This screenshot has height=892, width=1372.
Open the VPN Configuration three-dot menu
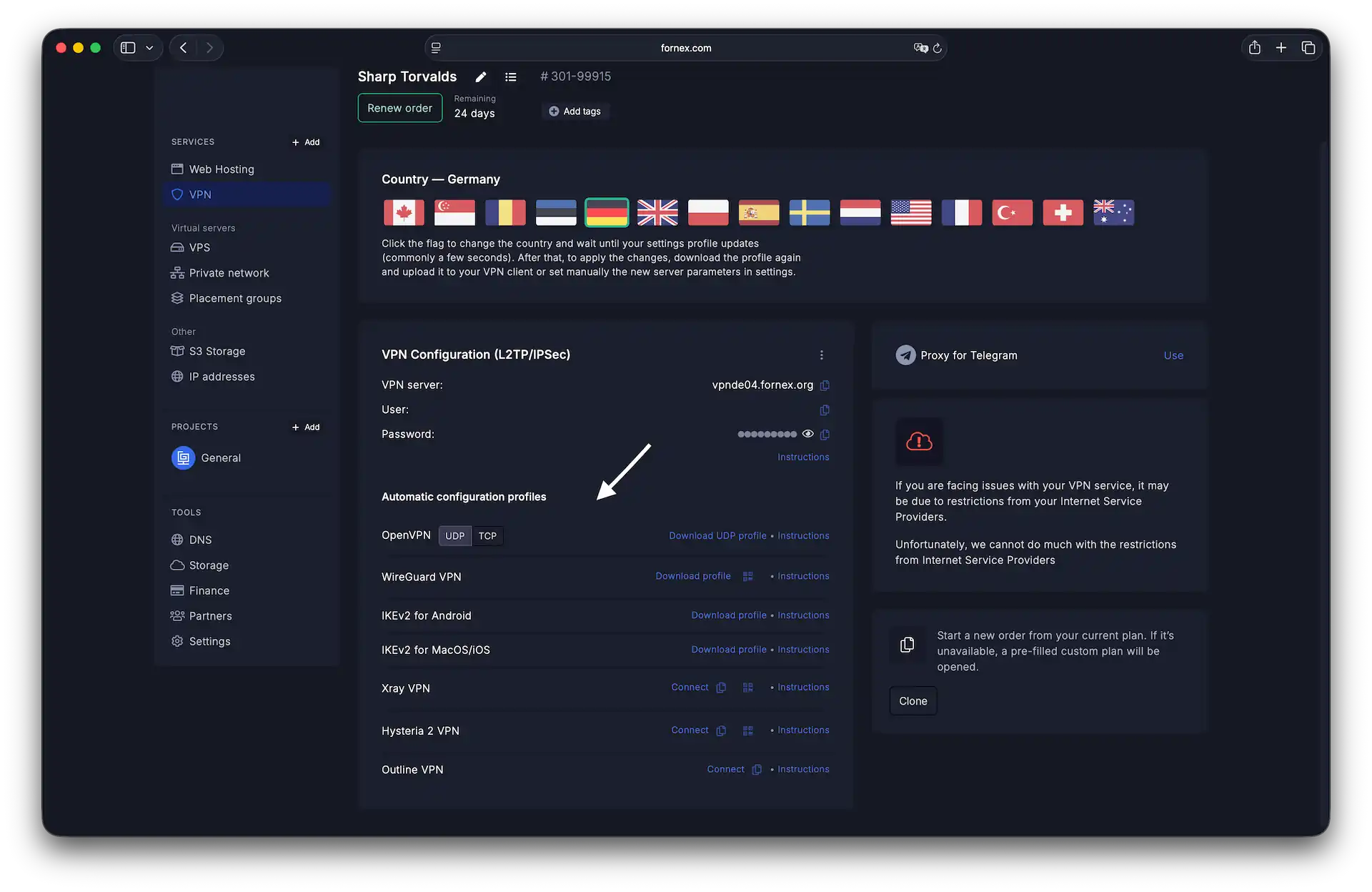[x=822, y=355]
